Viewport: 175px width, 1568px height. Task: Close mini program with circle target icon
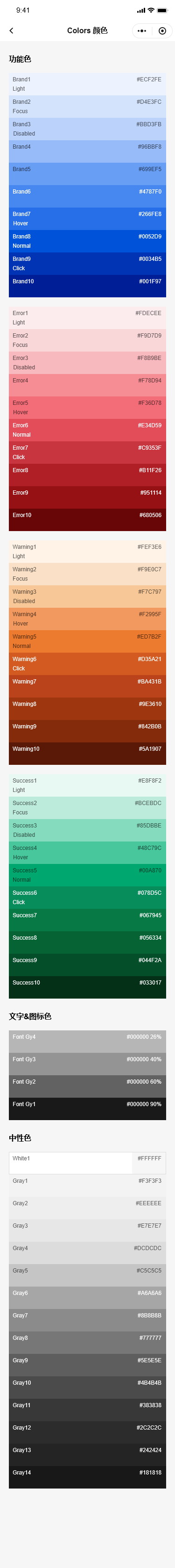point(161,30)
